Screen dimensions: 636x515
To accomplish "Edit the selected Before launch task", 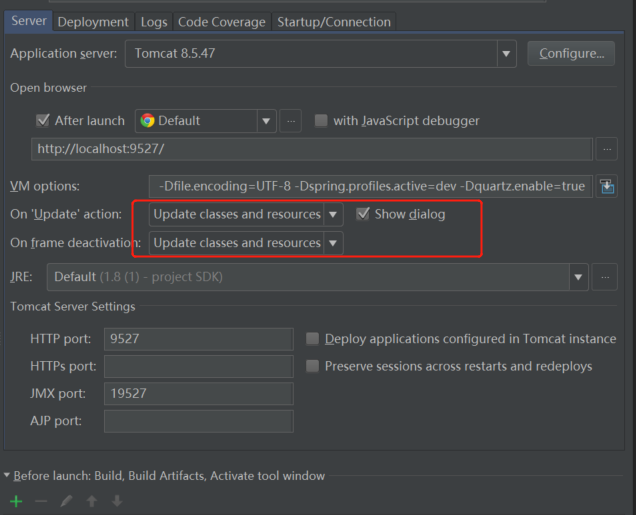I will click(x=66, y=502).
